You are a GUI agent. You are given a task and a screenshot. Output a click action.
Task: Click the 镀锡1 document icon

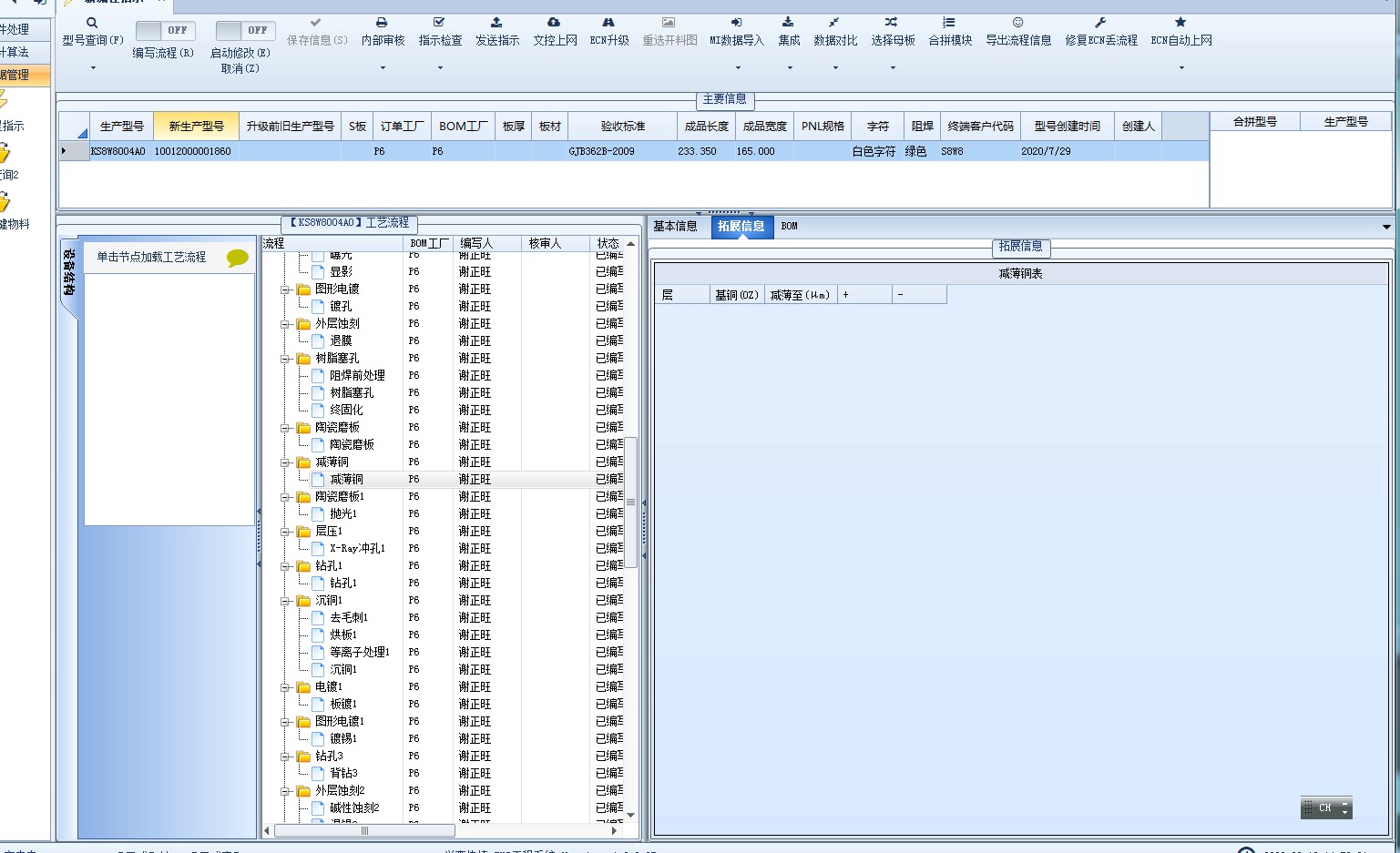click(x=318, y=739)
